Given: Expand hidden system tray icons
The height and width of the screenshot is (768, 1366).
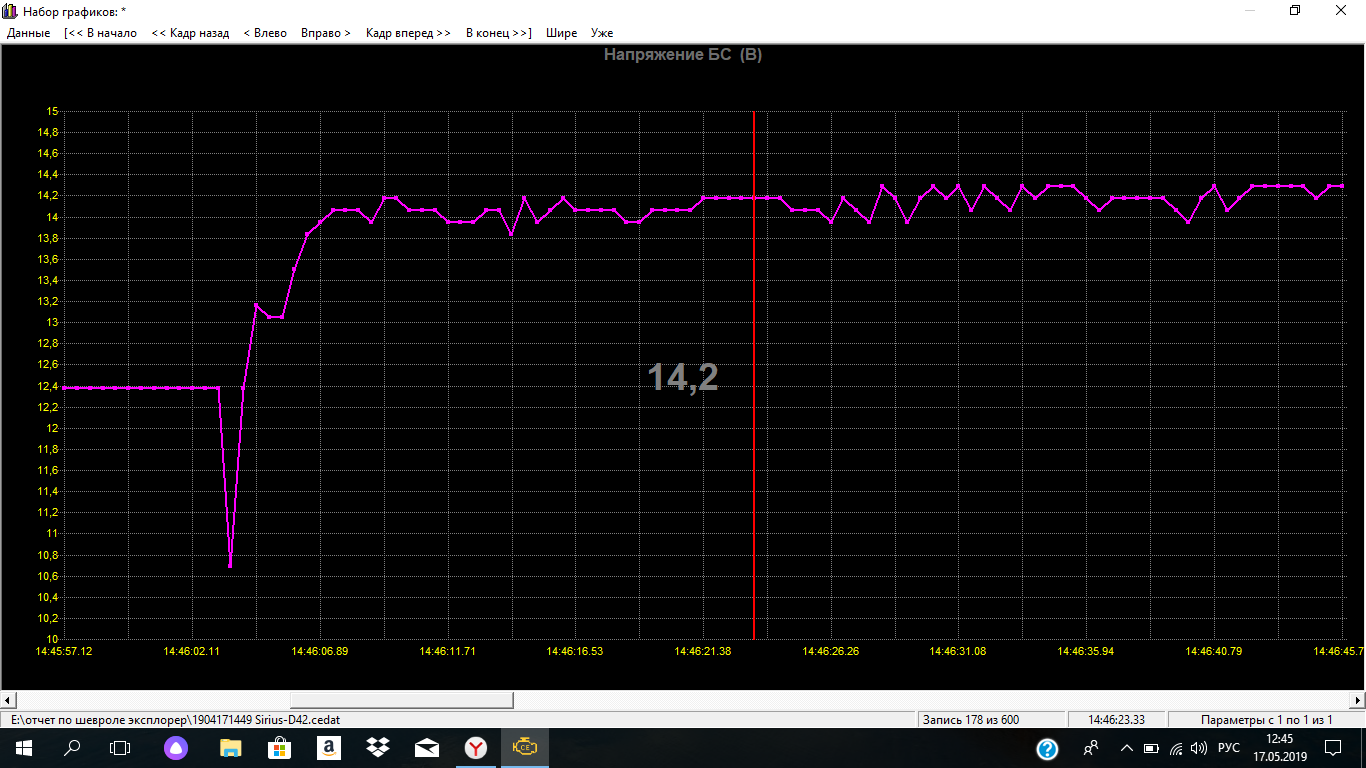Looking at the screenshot, I should pos(1126,748).
